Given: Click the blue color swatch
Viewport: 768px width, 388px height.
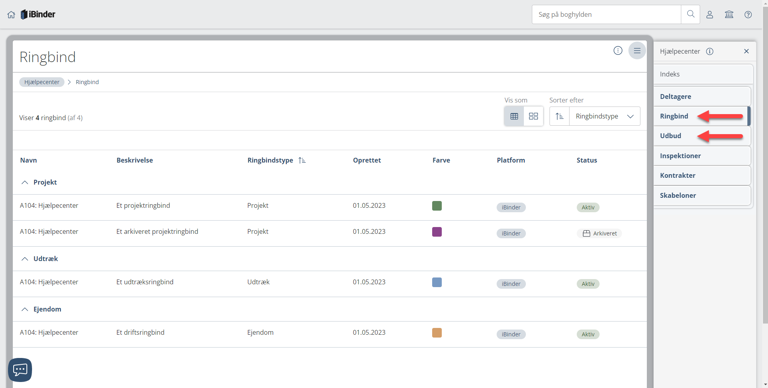Looking at the screenshot, I should click(x=437, y=282).
